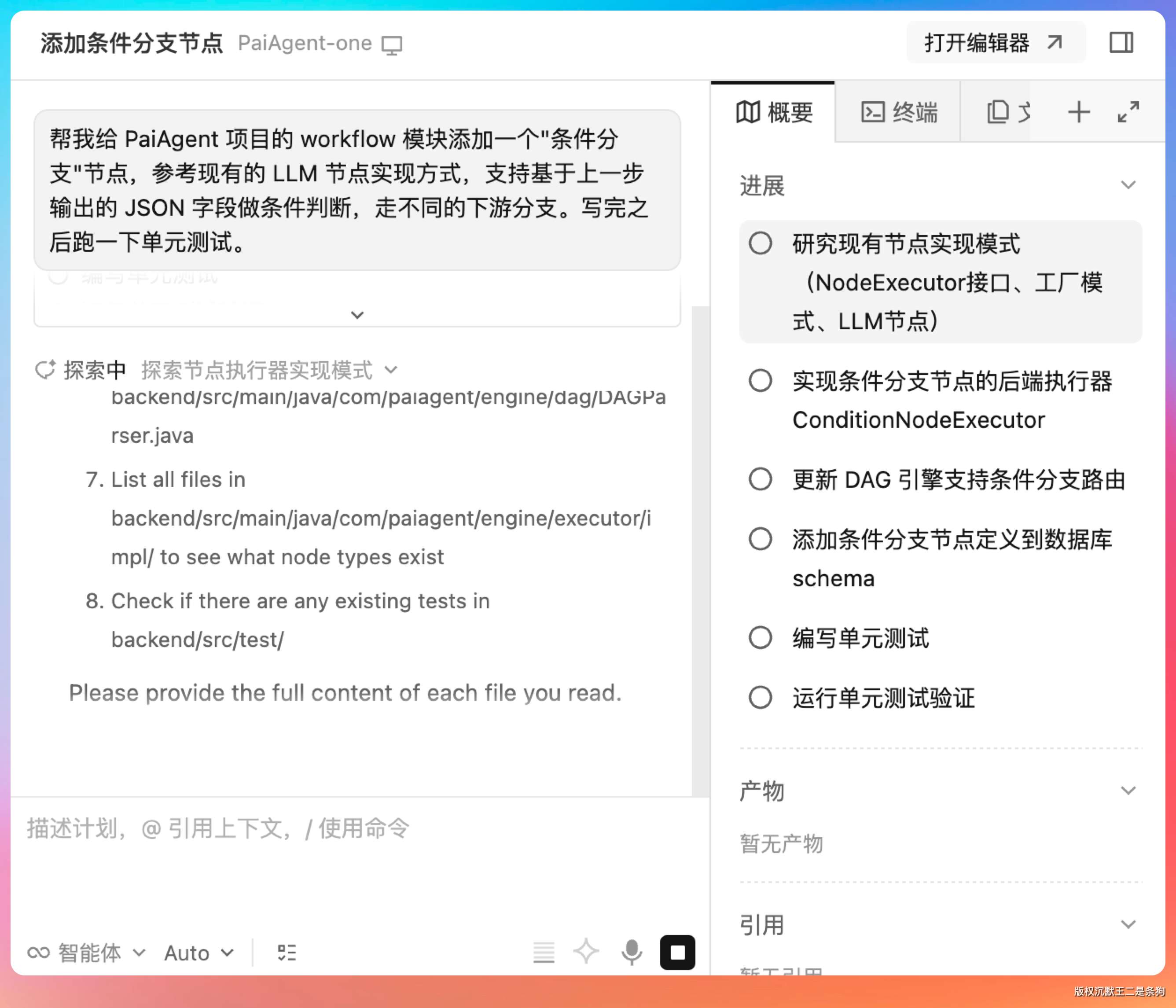The height and width of the screenshot is (1008, 1176).
Task: Switch to the 概要 tab
Action: click(x=773, y=112)
